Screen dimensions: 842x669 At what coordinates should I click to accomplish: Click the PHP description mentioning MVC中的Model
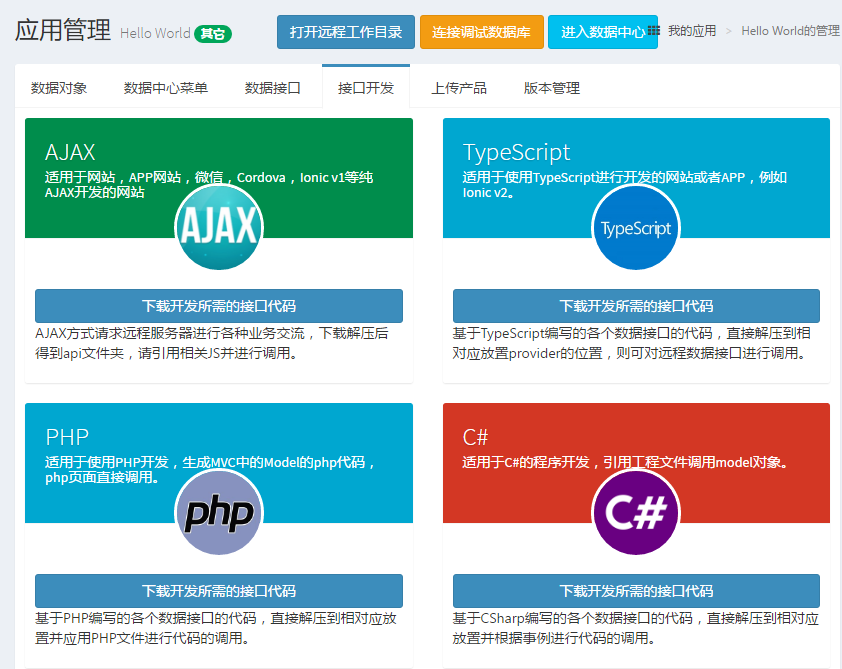click(210, 470)
